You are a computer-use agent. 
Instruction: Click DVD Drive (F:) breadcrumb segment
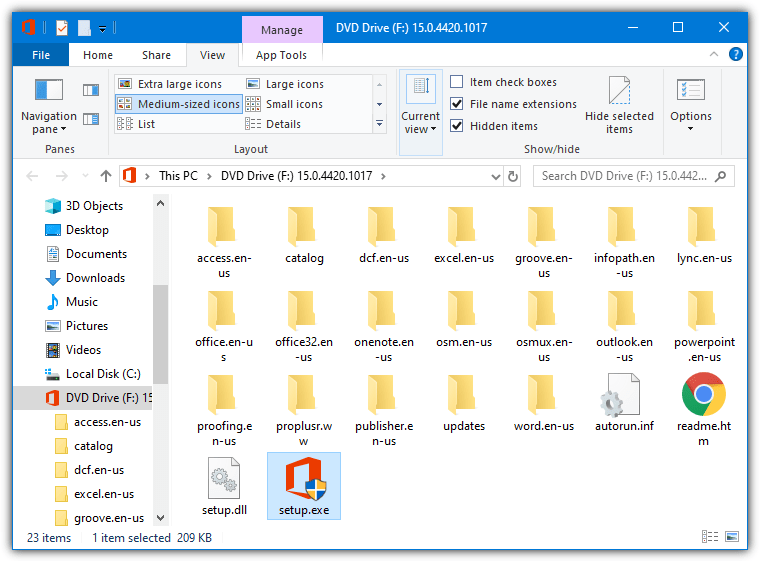click(297, 176)
